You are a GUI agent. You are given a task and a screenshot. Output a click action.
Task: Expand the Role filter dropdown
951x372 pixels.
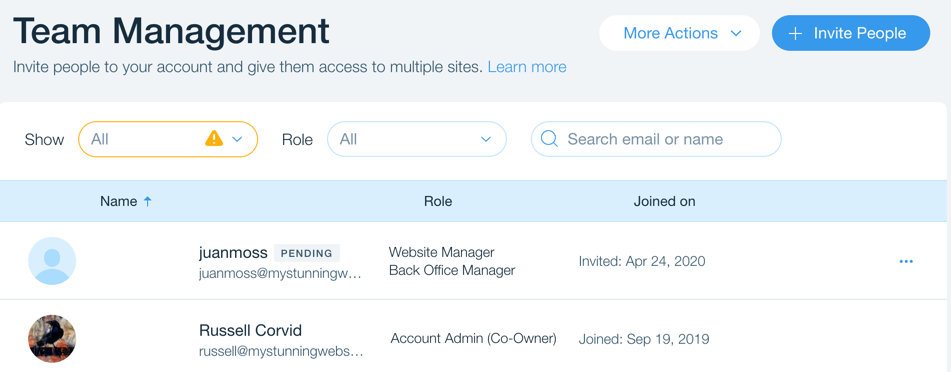click(417, 140)
